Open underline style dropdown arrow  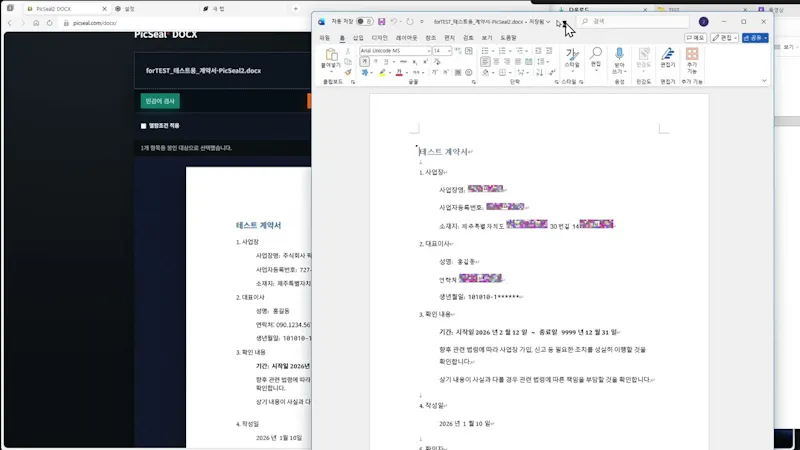click(x=394, y=62)
